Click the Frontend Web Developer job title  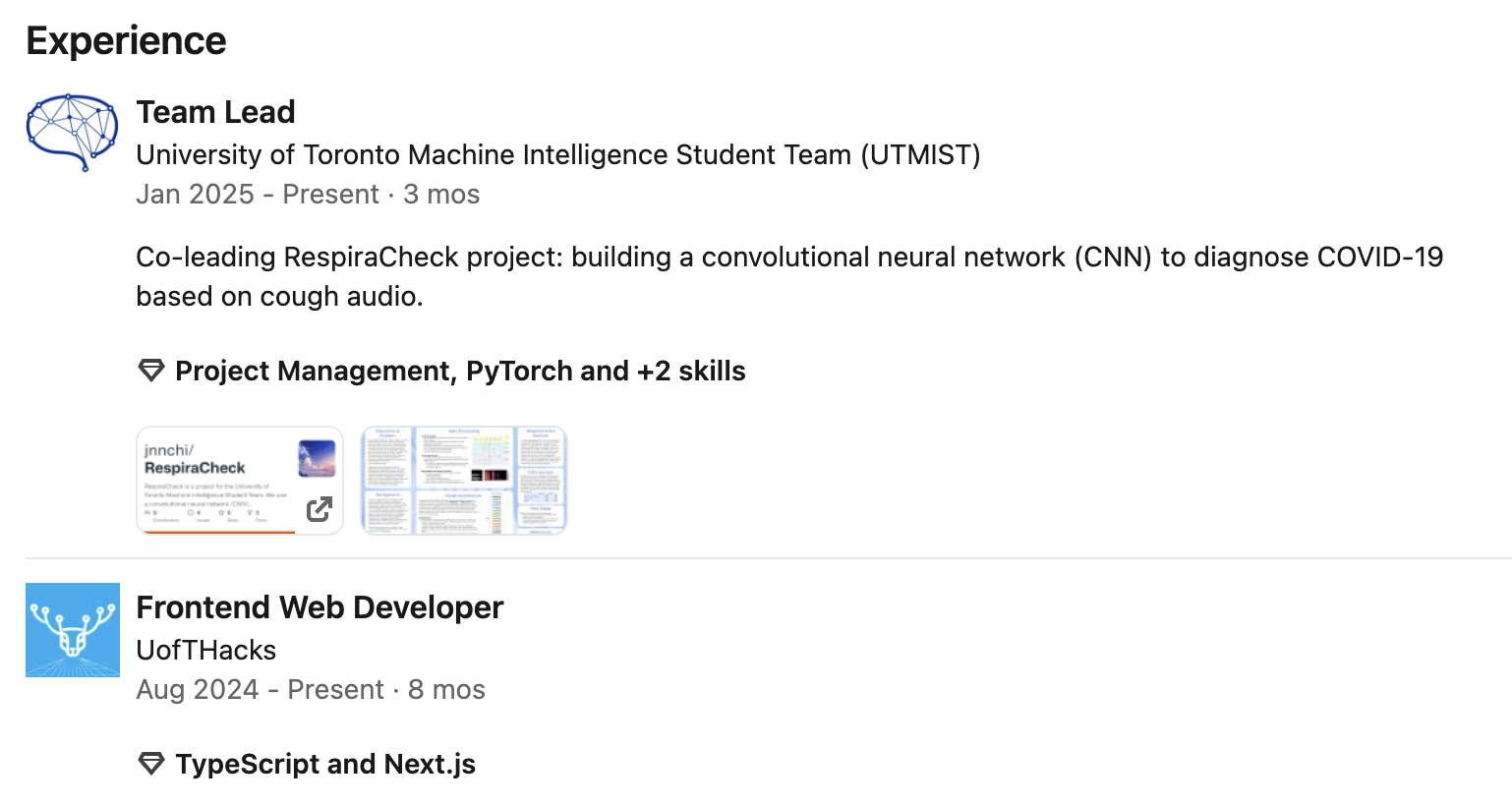point(320,607)
